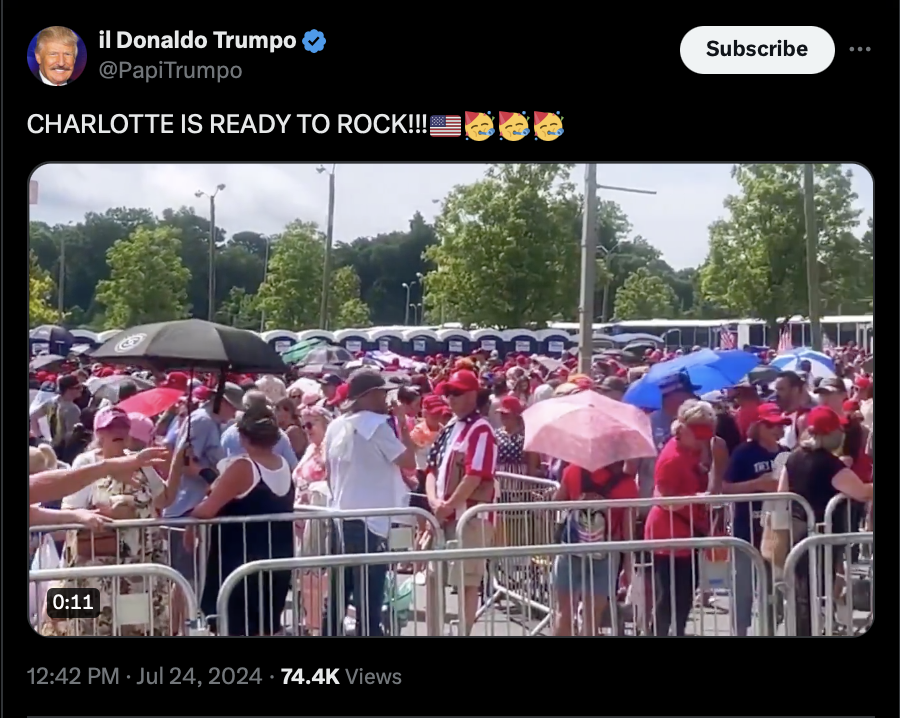900x718 pixels.
Task: Click the first party-face emoji after the flag
Action: pyautogui.click(x=479, y=126)
